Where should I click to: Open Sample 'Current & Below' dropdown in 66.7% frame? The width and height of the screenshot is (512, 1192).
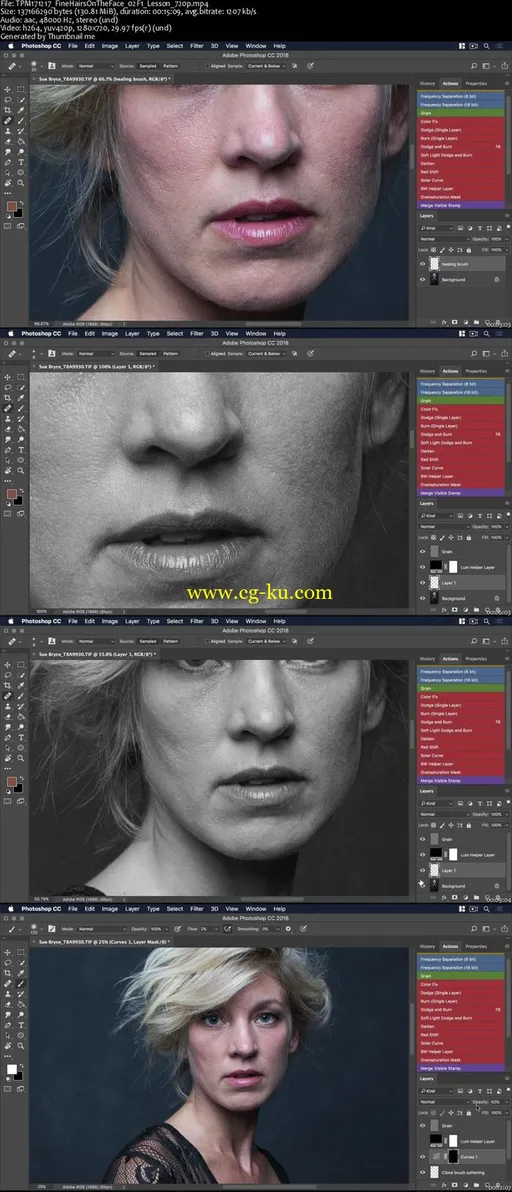267,66
